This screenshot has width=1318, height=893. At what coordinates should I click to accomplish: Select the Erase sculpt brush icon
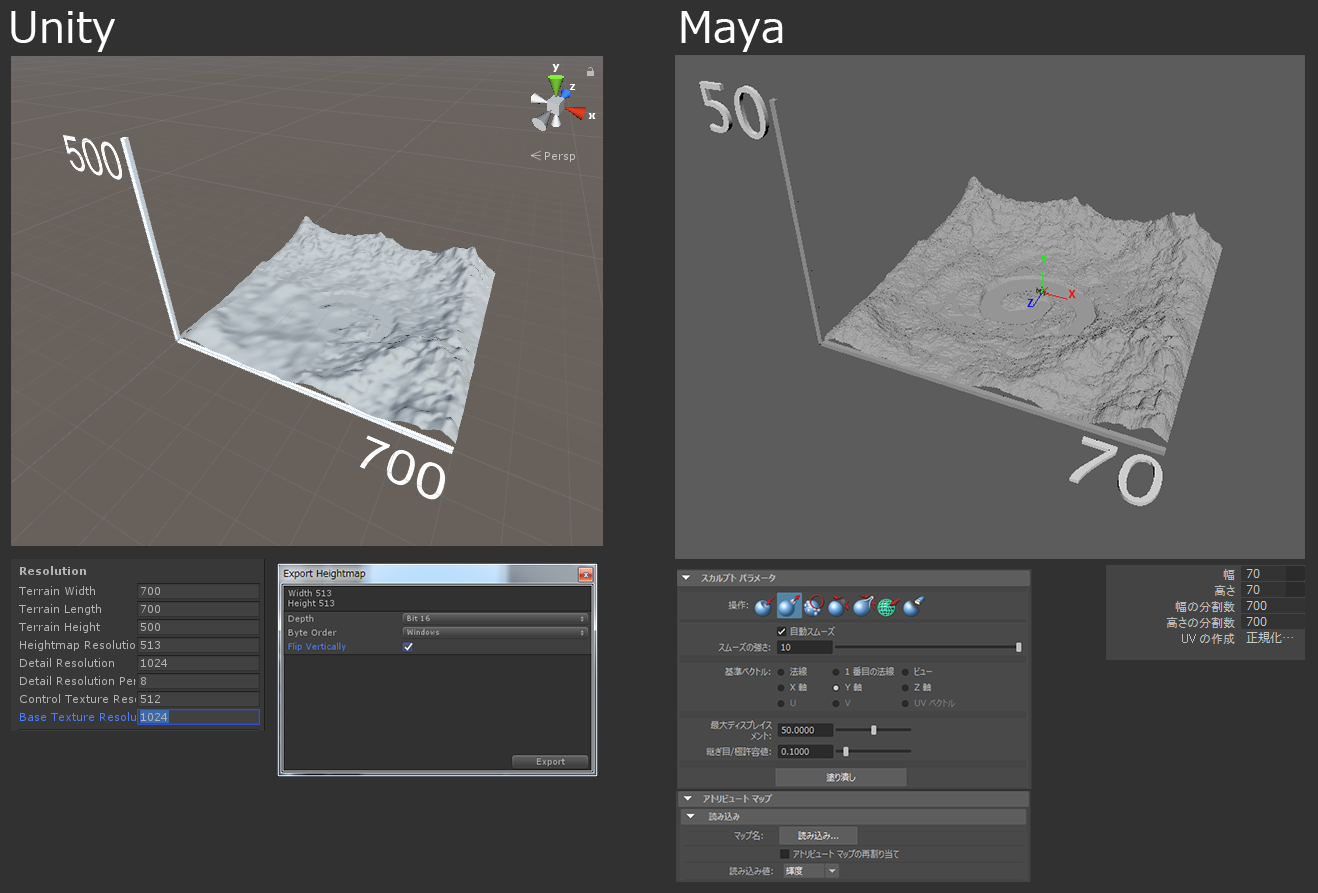[x=911, y=606]
